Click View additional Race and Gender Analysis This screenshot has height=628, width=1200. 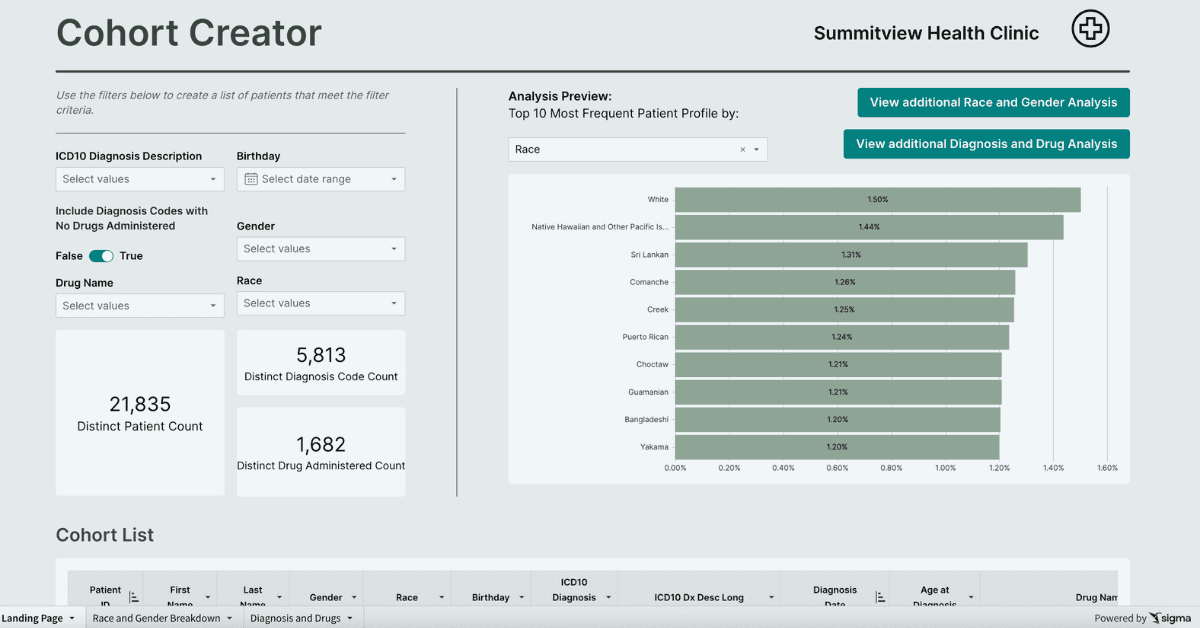point(993,102)
